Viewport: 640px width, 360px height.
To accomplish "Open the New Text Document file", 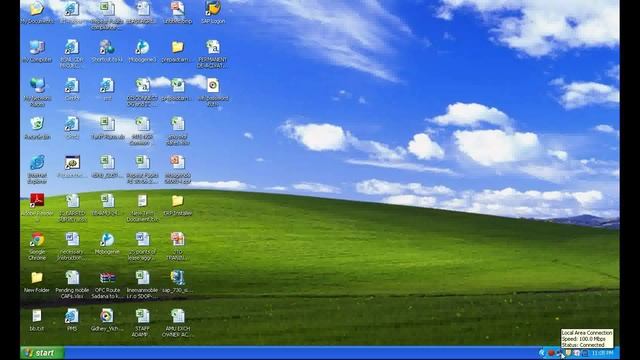I will tap(142, 201).
